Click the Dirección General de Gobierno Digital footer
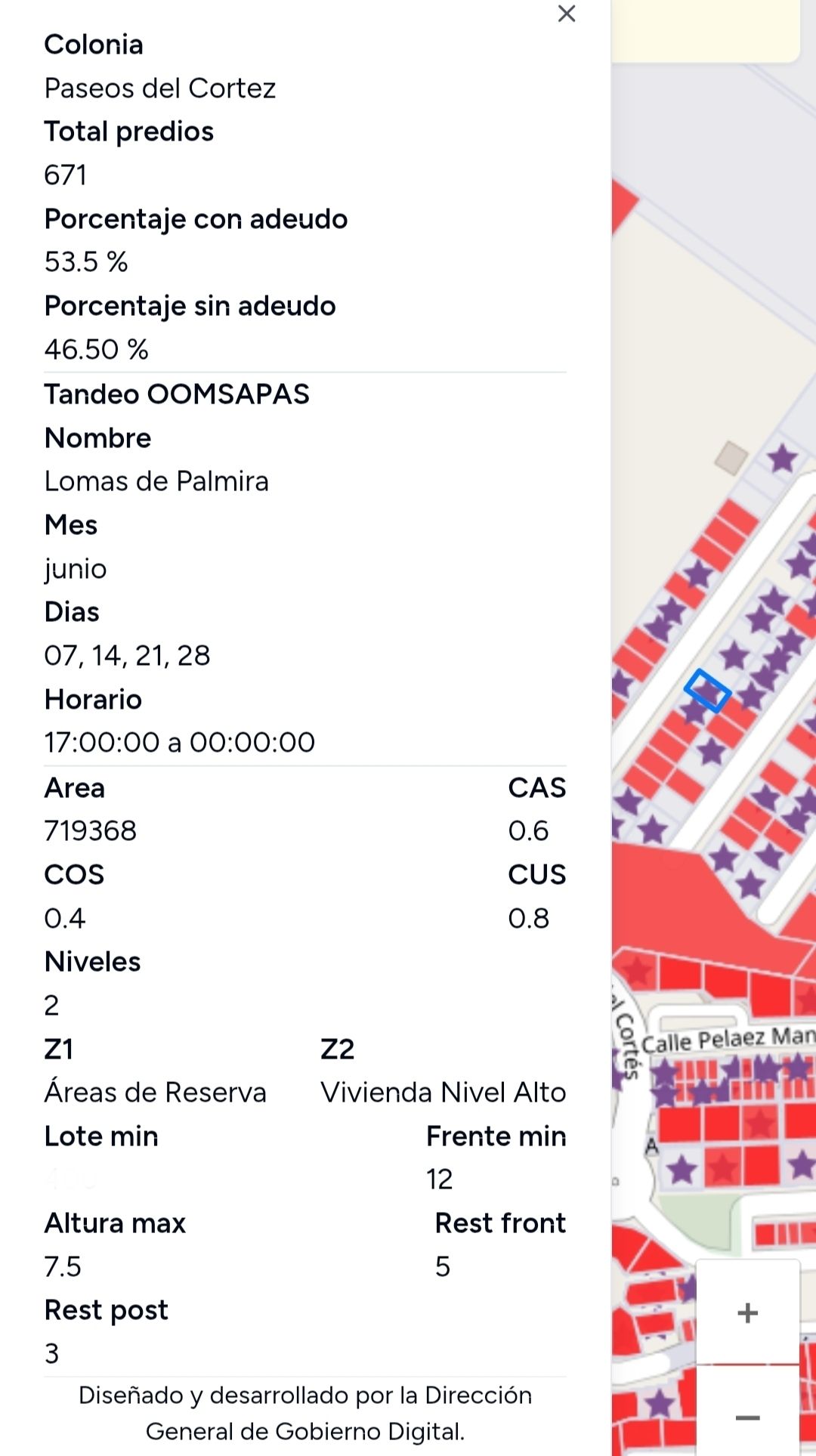This screenshot has height=1456, width=816. point(305,1413)
